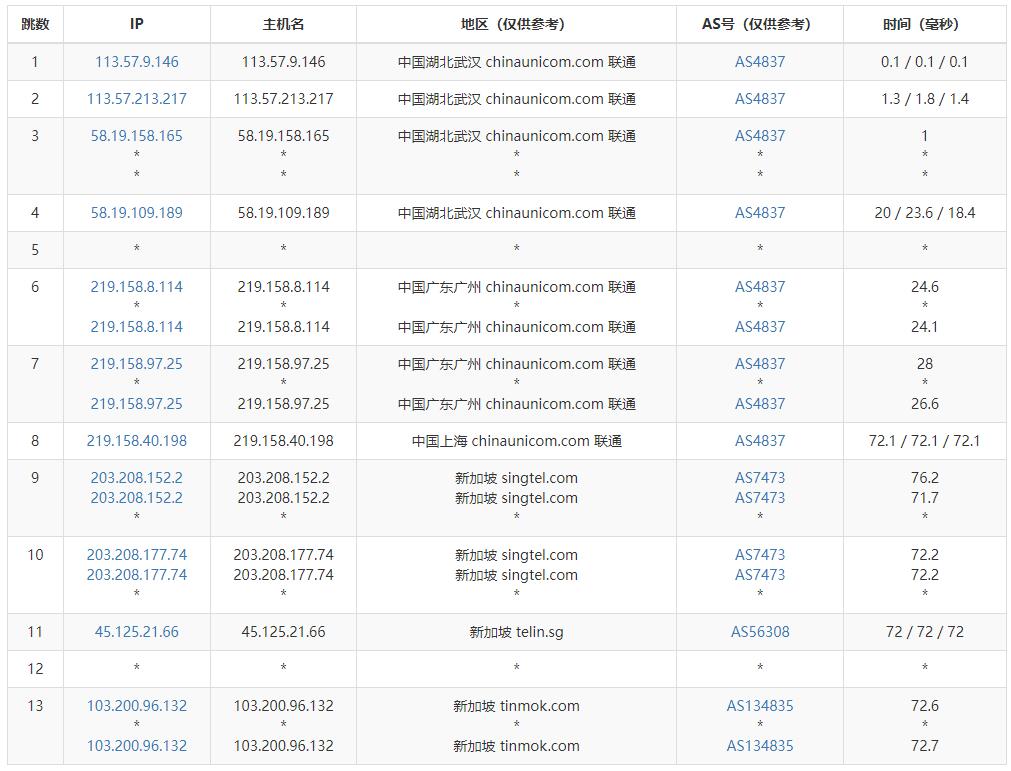Open IP link 219.158.97.25 beside 26.6 time
The height and width of the screenshot is (771, 1011).
(x=137, y=404)
